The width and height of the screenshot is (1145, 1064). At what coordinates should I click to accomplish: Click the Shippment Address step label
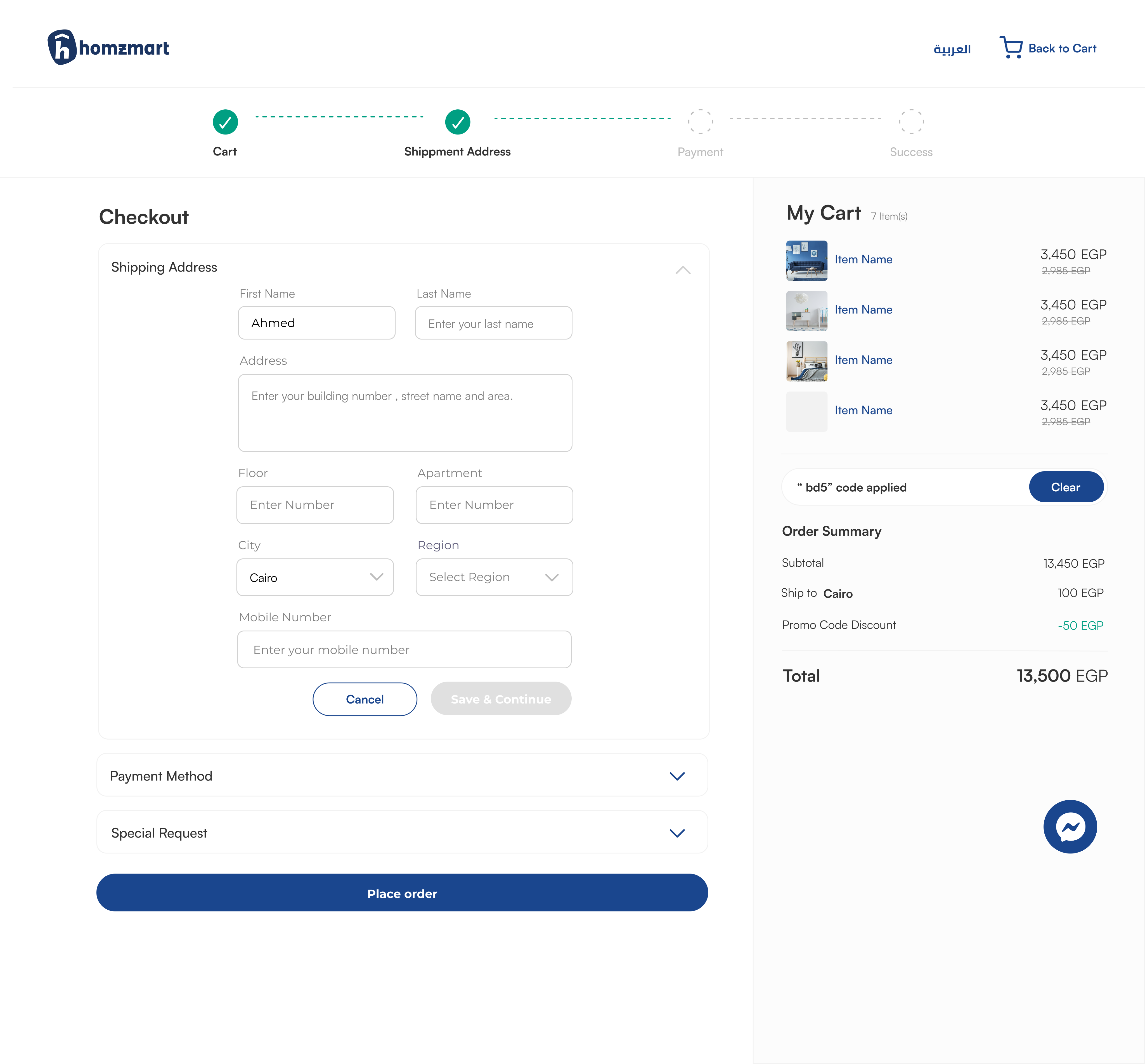457,152
